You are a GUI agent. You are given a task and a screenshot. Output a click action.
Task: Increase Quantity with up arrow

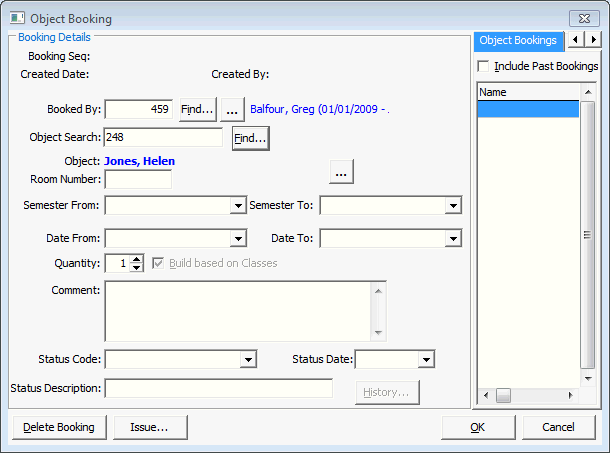coord(136,259)
